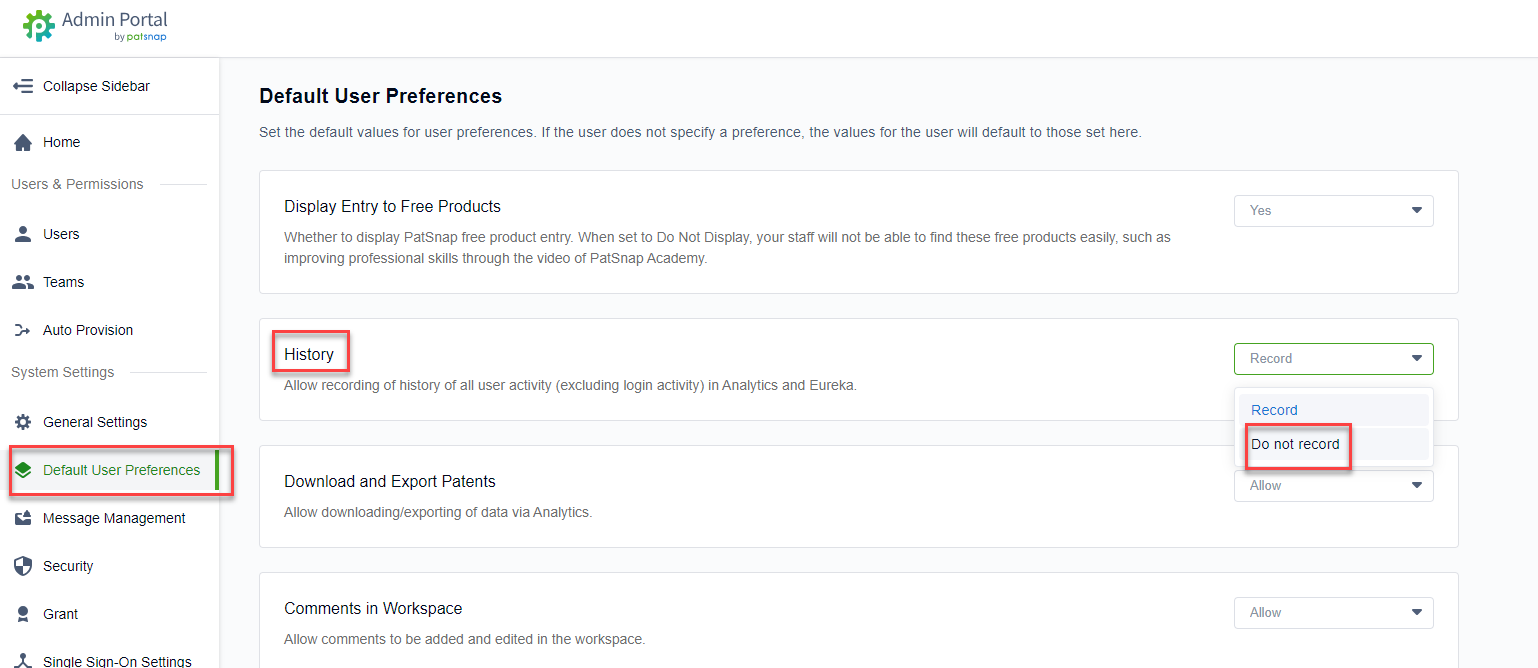
Task: Click the Collapse Sidebar arrow icon
Action: 23,86
